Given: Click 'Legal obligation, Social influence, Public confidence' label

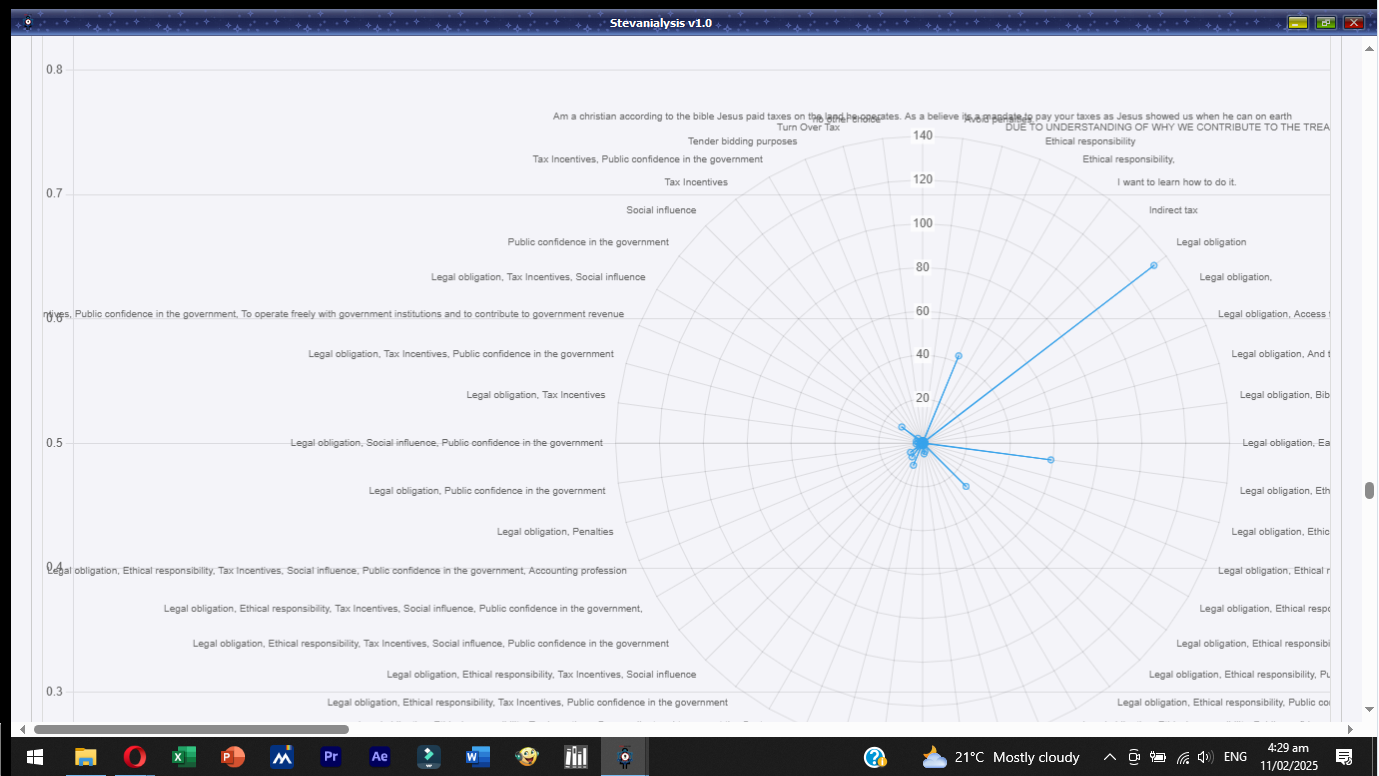Looking at the screenshot, I should click(x=447, y=443).
